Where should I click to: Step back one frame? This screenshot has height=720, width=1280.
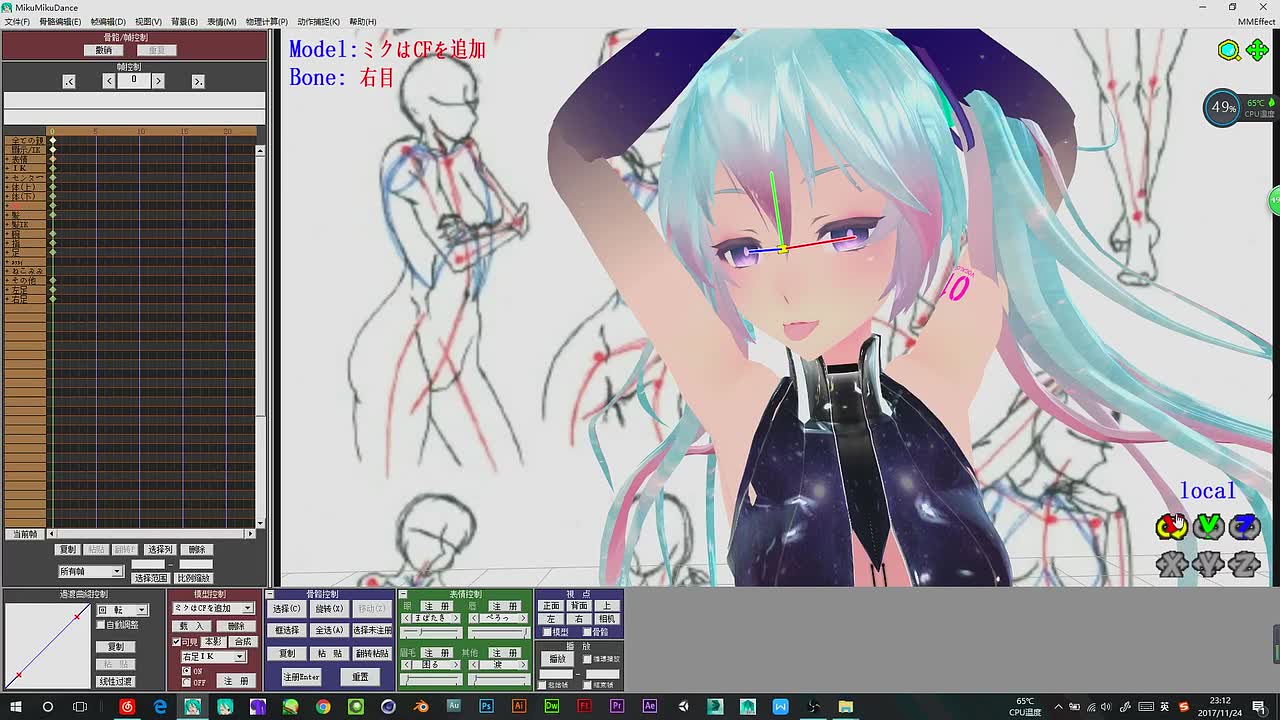[x=109, y=81]
